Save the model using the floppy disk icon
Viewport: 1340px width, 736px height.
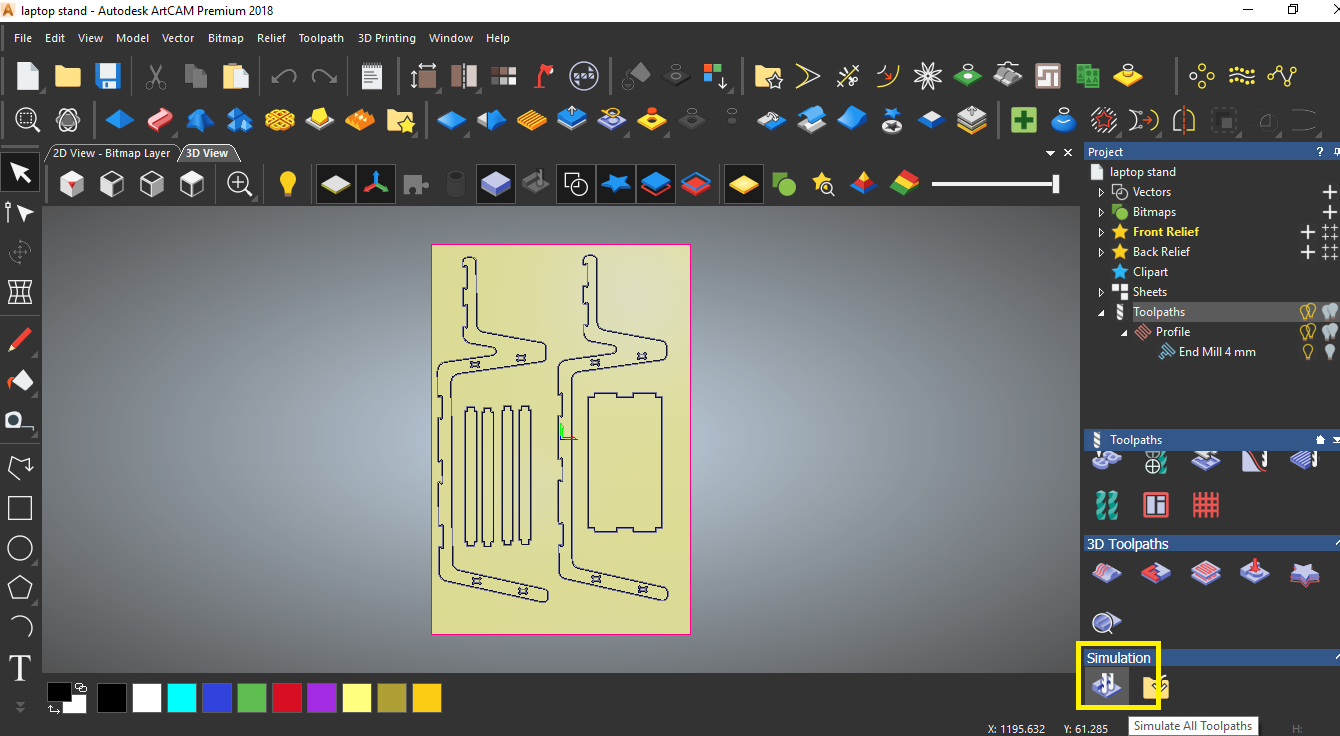point(107,76)
